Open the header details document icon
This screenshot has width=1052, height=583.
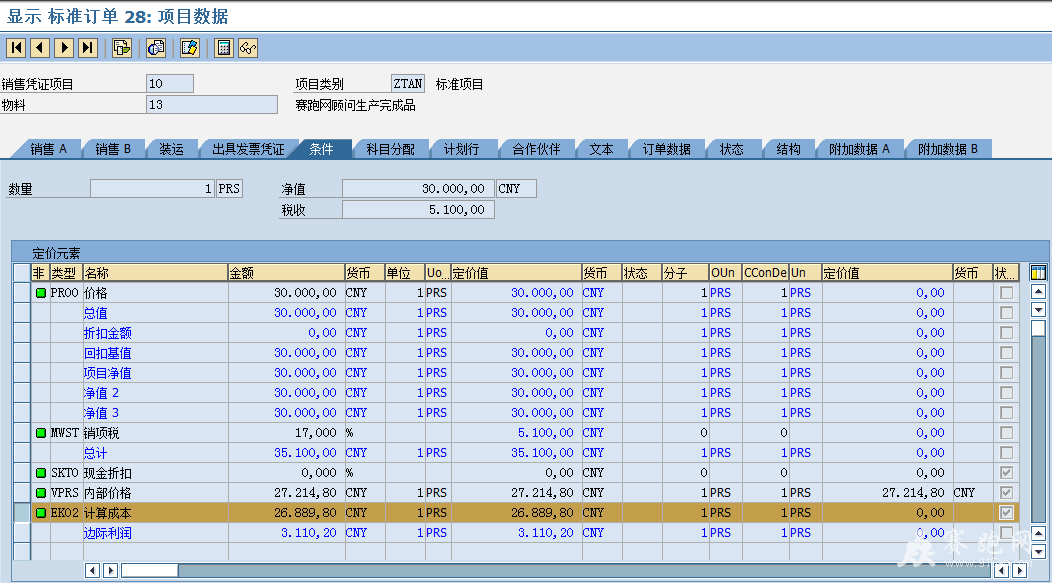click(121, 48)
